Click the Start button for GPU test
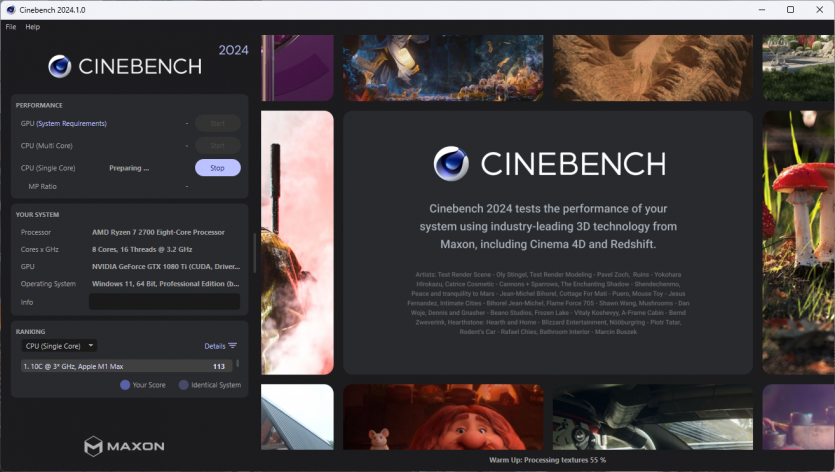 [x=217, y=124]
